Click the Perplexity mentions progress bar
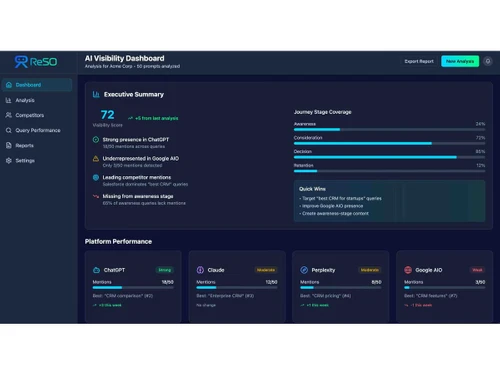This screenshot has width=500, height=375. pos(341,288)
